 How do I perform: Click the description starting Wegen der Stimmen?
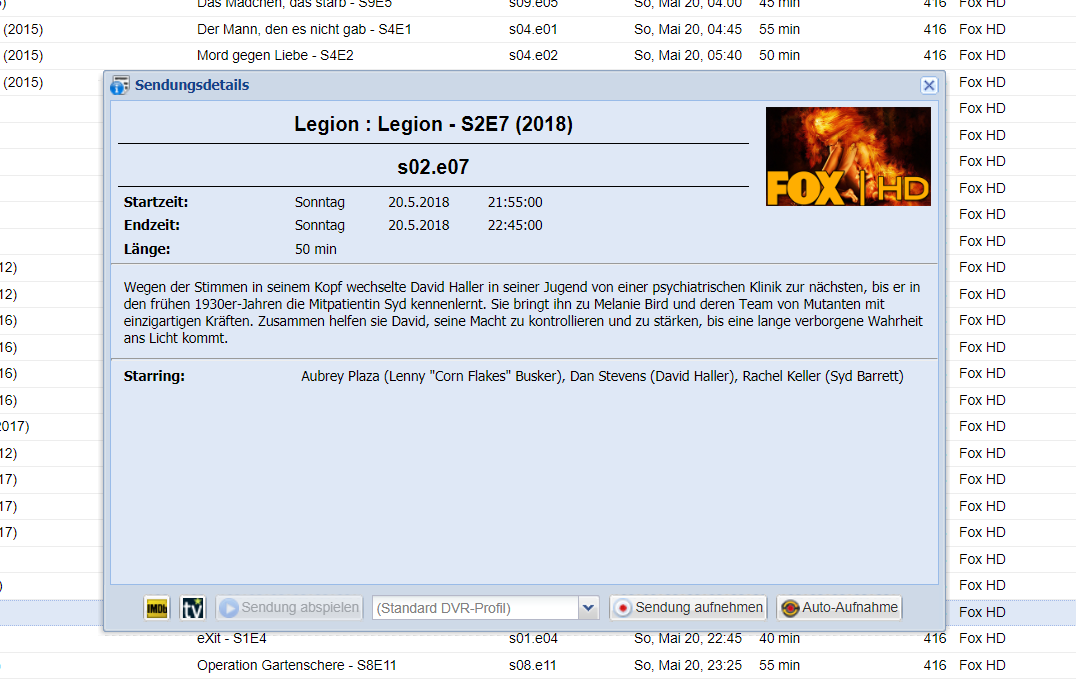pyautogui.click(x=523, y=313)
